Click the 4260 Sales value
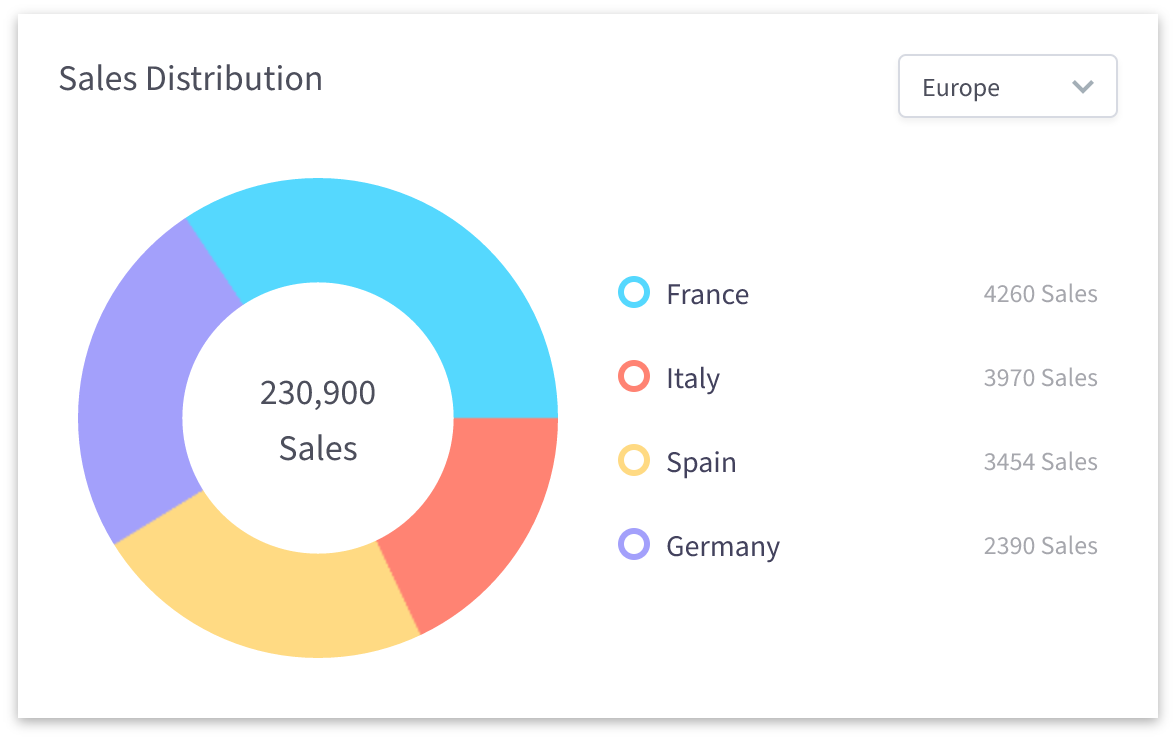Image resolution: width=1176 pixels, height=740 pixels. [x=1040, y=294]
